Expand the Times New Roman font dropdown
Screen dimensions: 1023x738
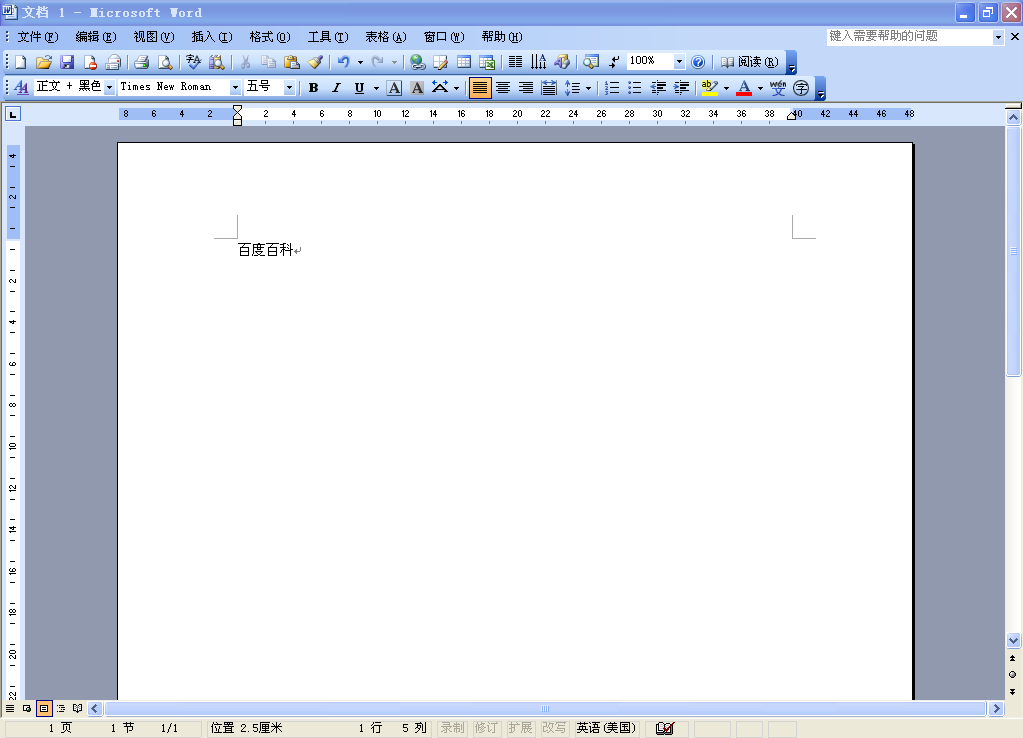tap(236, 87)
